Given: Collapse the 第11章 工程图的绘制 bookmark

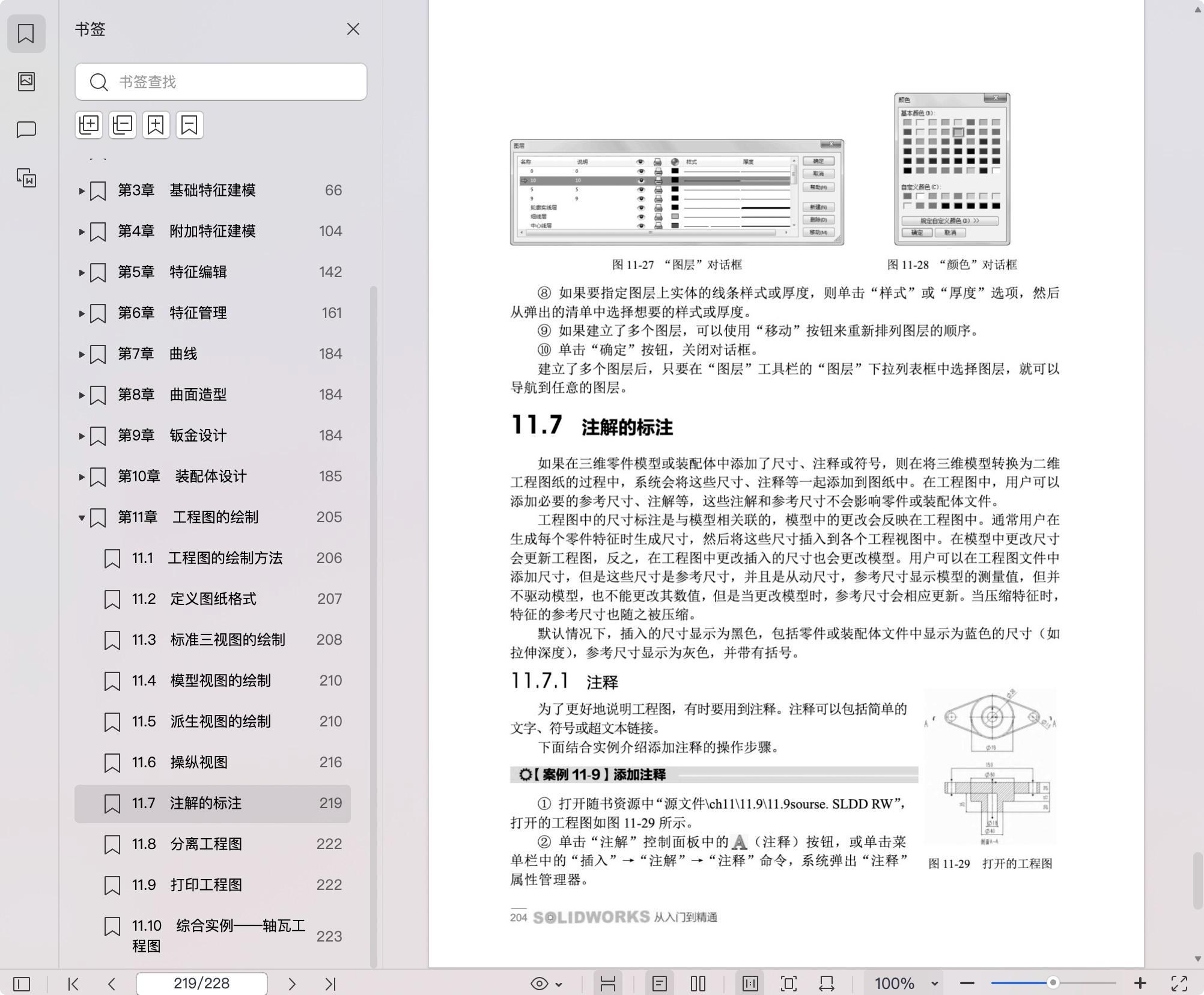Looking at the screenshot, I should tap(82, 518).
